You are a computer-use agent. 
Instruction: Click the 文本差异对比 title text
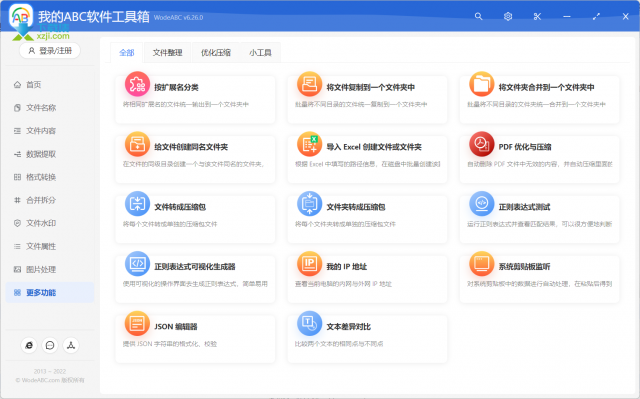point(349,326)
